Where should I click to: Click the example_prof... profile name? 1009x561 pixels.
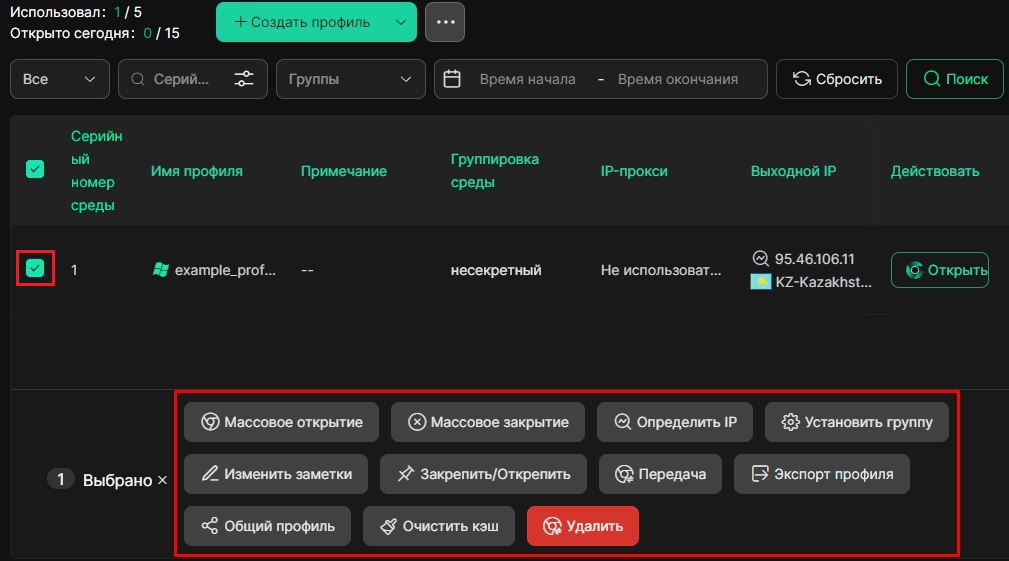[225, 270]
